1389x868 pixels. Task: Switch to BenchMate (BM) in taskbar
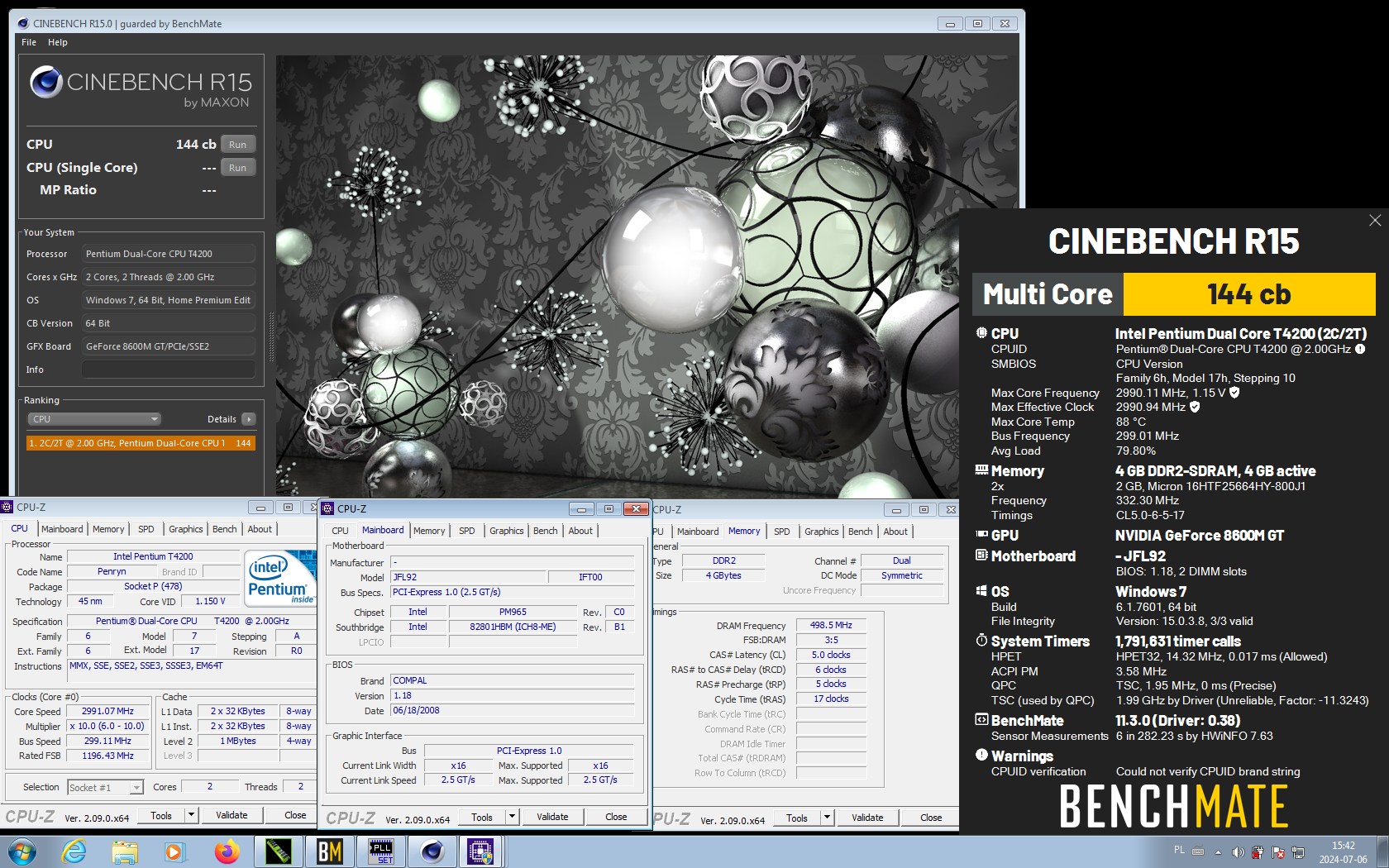330,851
